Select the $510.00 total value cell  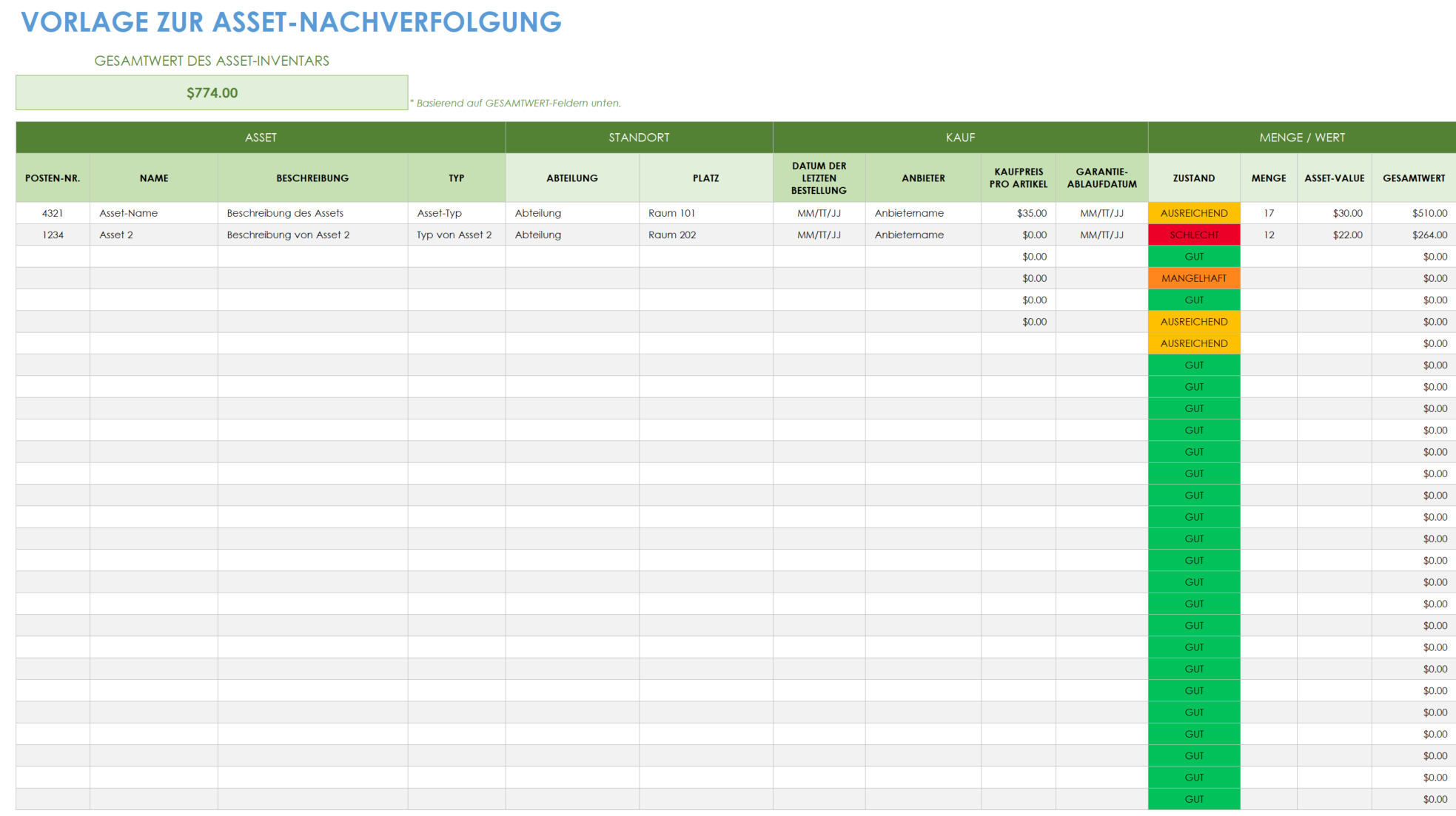tap(1414, 213)
